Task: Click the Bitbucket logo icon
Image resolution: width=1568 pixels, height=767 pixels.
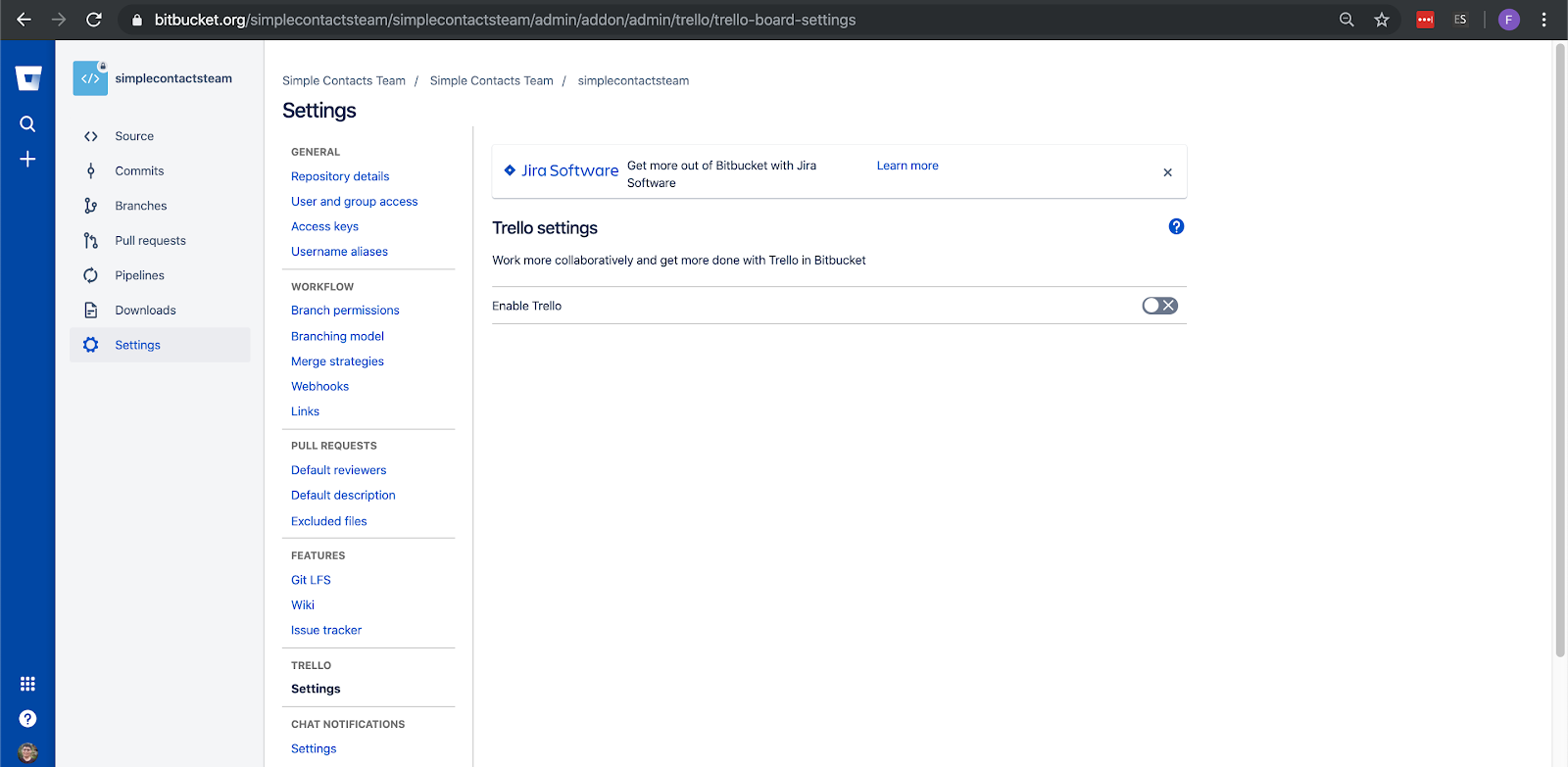Action: pos(28,78)
